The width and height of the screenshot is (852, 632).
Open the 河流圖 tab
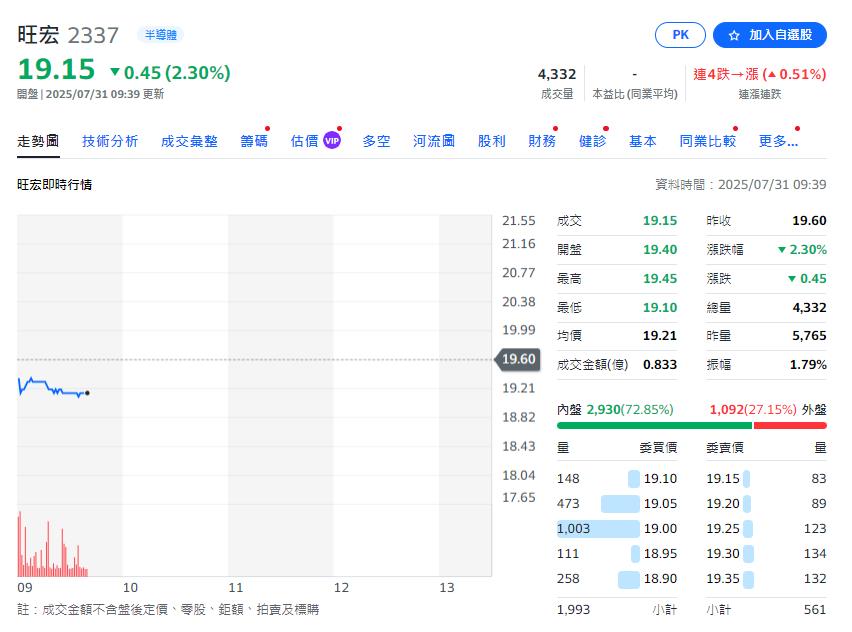434,141
